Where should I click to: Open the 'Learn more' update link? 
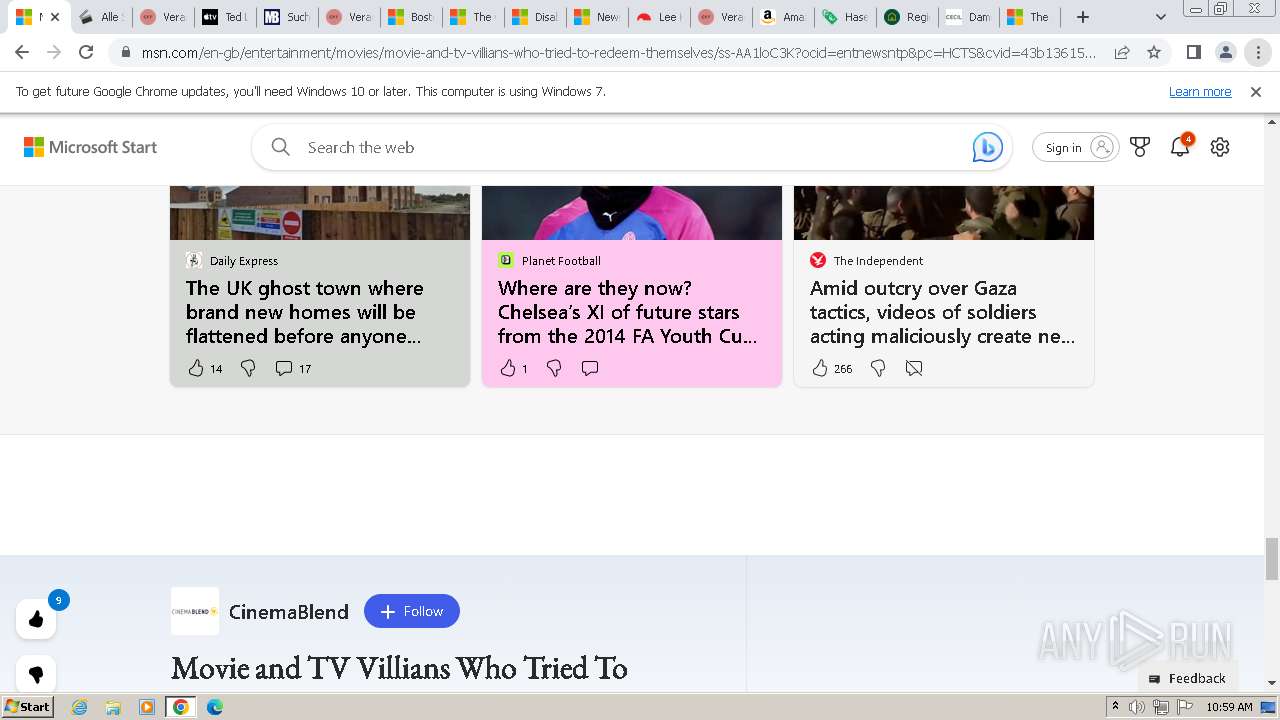point(1200,91)
